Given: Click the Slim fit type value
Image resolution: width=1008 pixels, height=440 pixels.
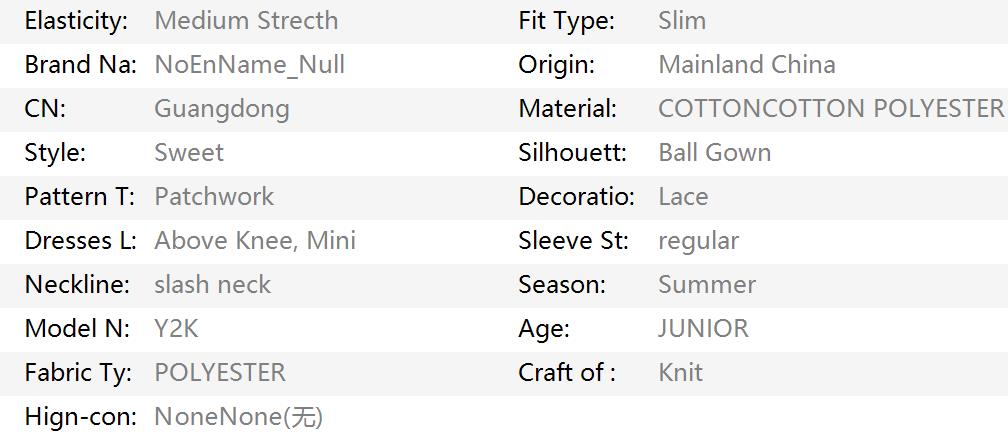Looking at the screenshot, I should click(x=682, y=21).
